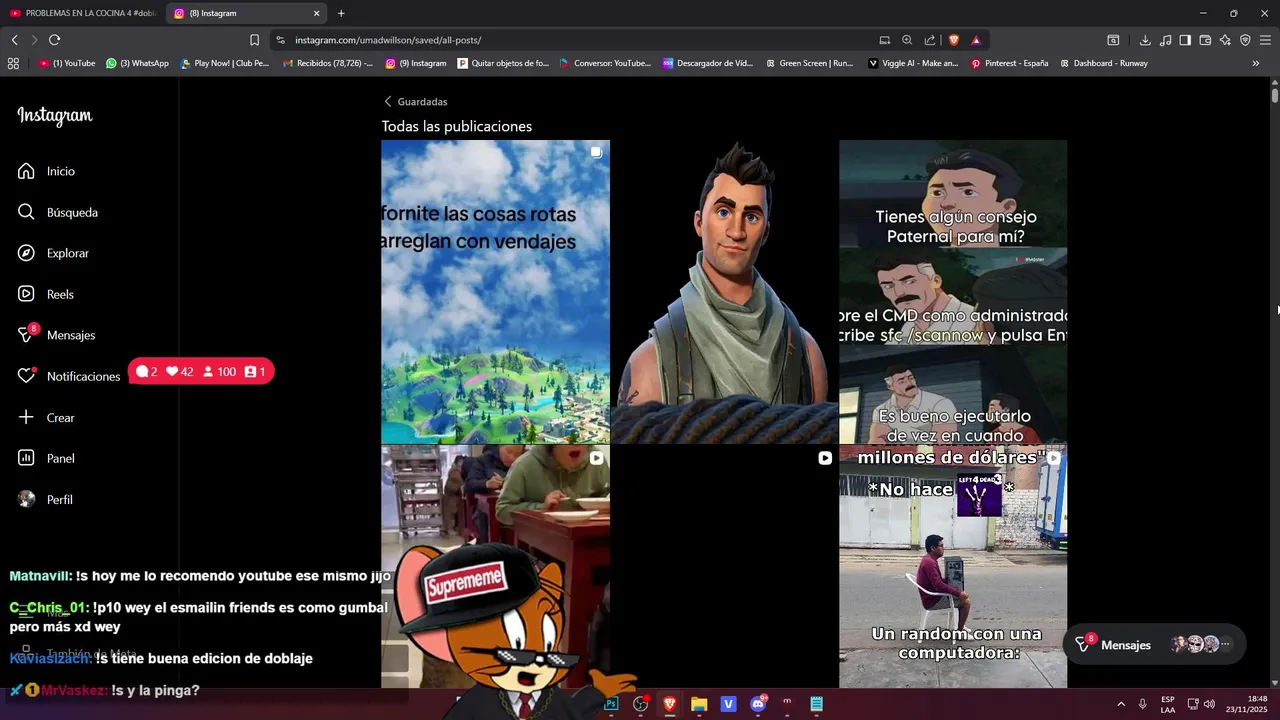The image size is (1280, 720).
Task: Open zoom control in address bar
Action: click(x=907, y=40)
